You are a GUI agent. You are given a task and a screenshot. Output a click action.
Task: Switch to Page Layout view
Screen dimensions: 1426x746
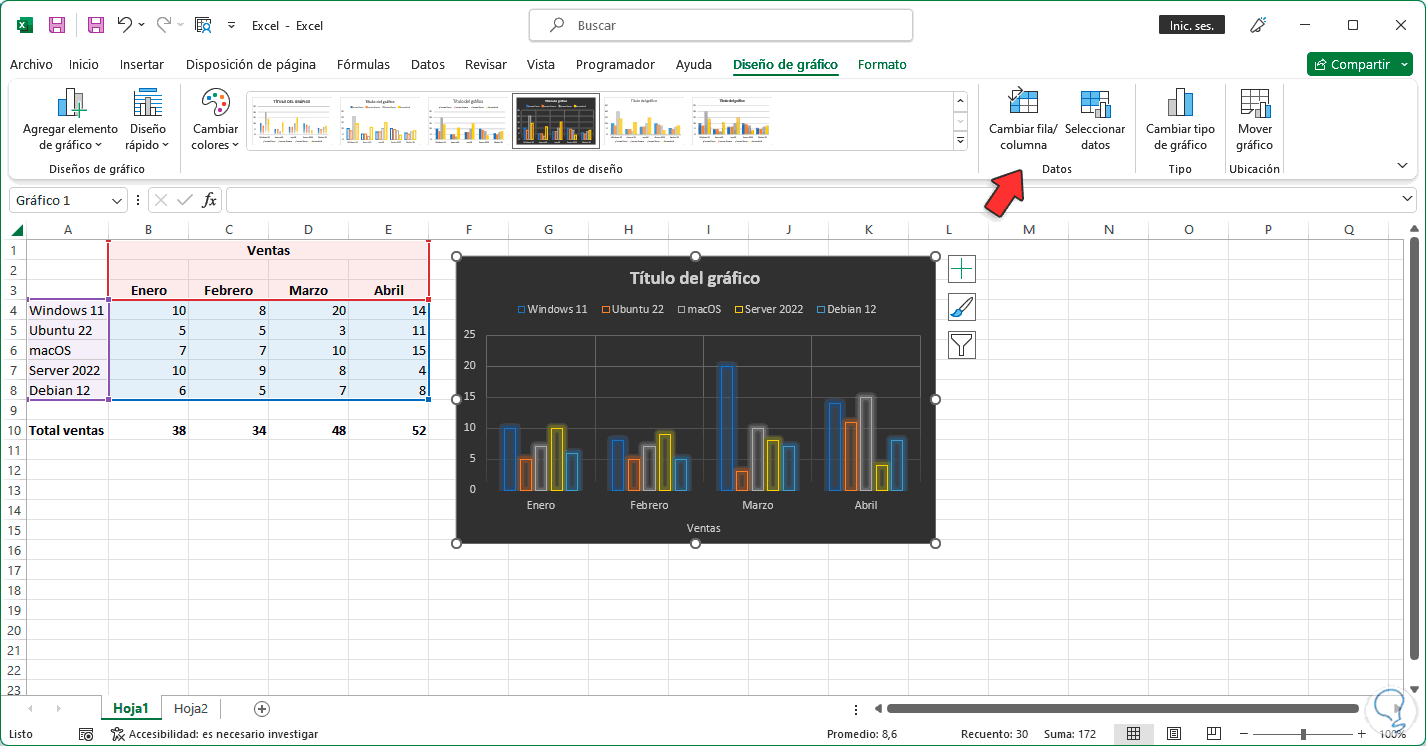point(1173,734)
